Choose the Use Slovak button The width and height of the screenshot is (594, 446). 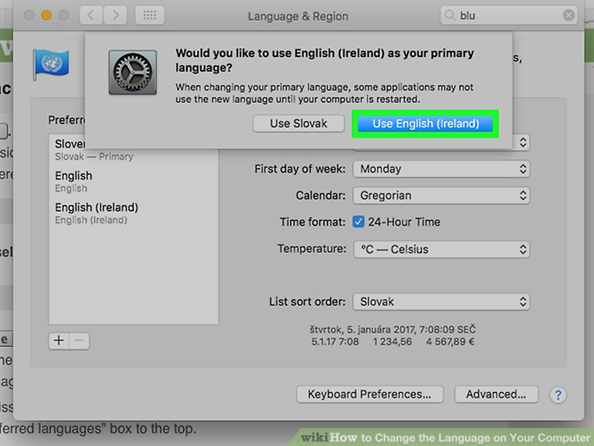tap(299, 124)
